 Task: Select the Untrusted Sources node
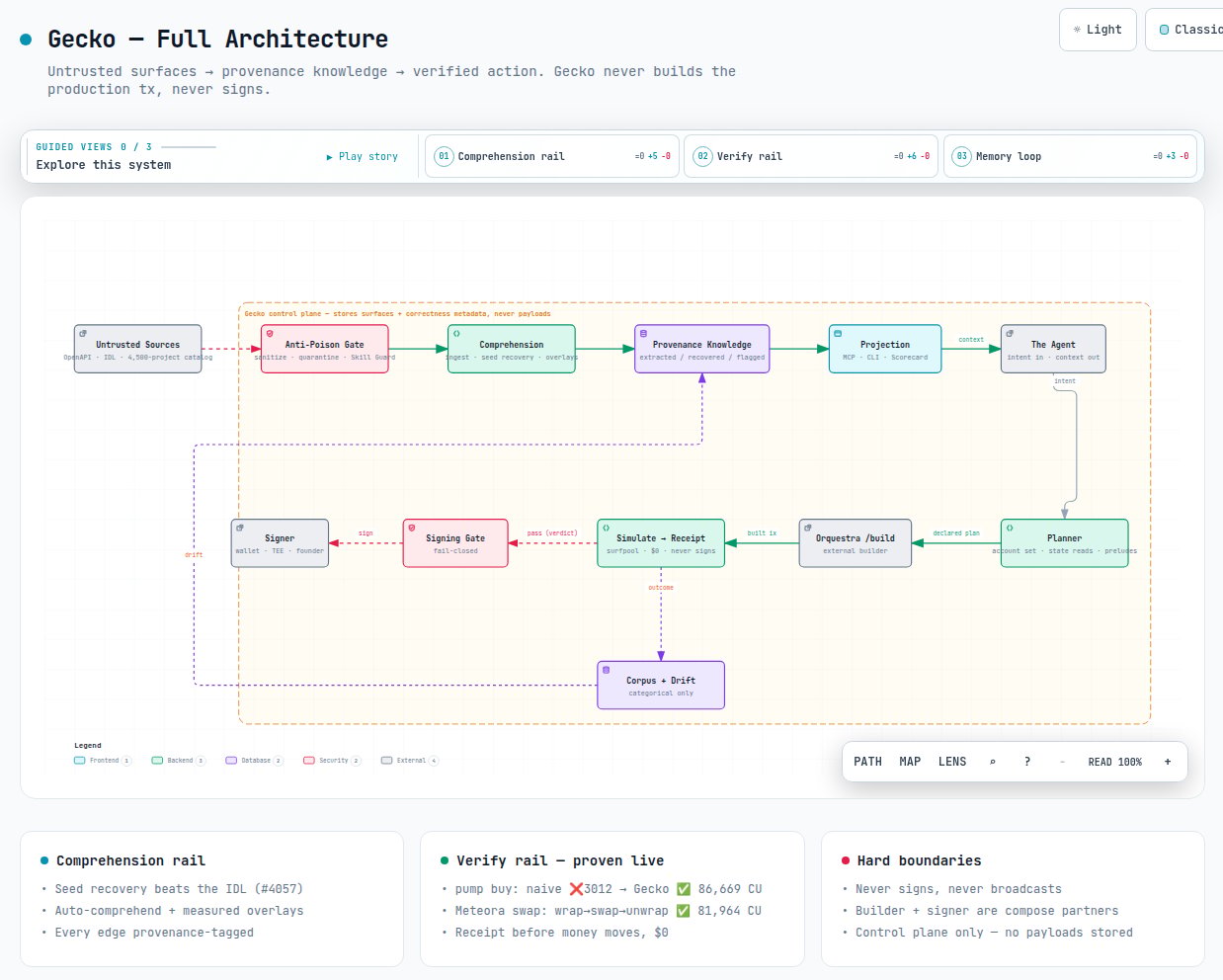(x=137, y=349)
